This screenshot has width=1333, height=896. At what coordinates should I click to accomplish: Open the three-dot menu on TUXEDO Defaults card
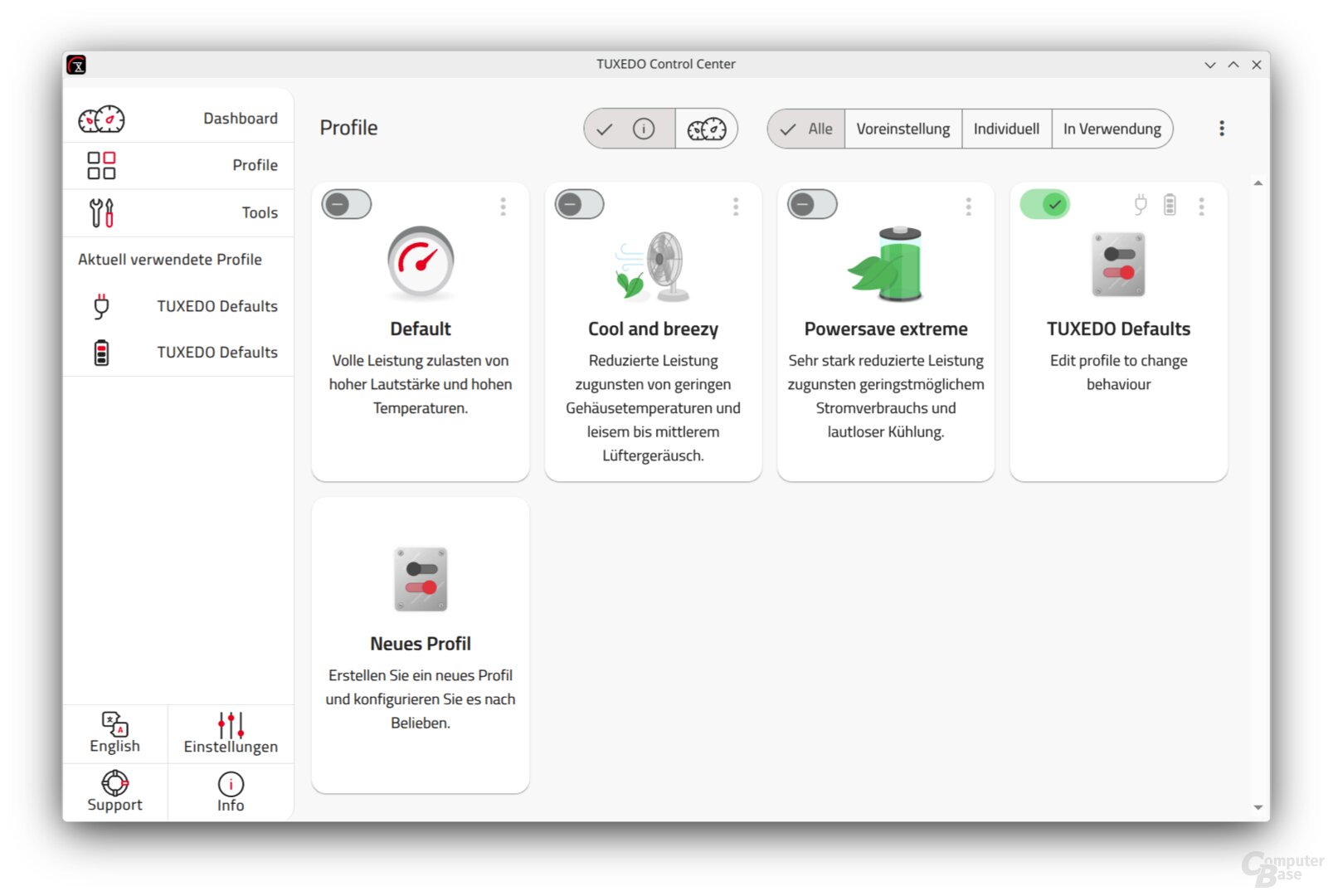point(1201,207)
